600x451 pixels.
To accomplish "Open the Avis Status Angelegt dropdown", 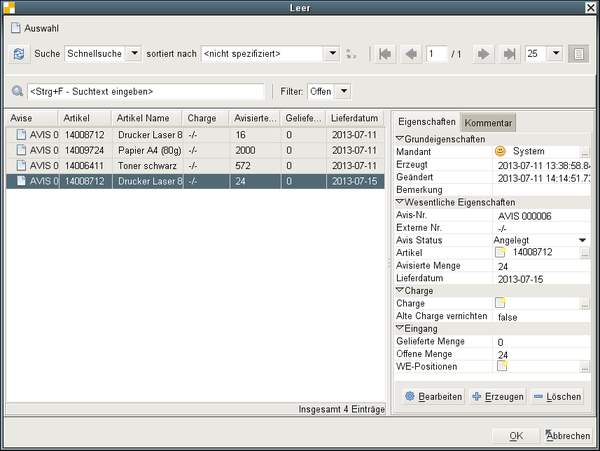I will (582, 240).
